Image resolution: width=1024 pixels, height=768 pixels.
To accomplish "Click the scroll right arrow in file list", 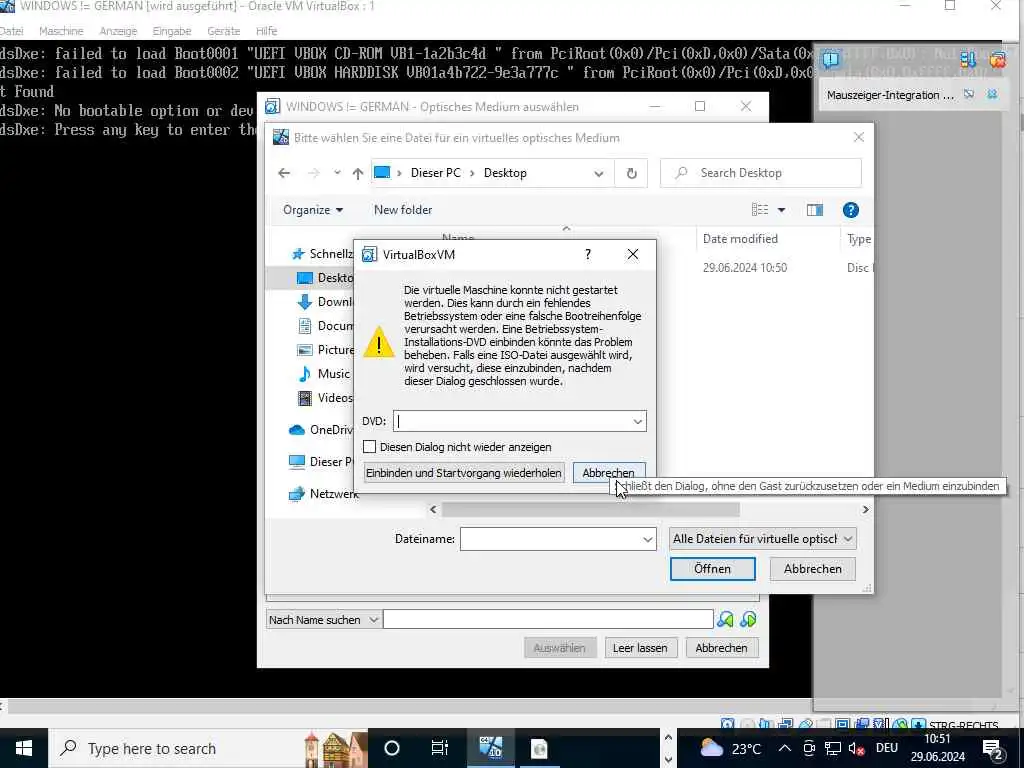I will [865, 509].
